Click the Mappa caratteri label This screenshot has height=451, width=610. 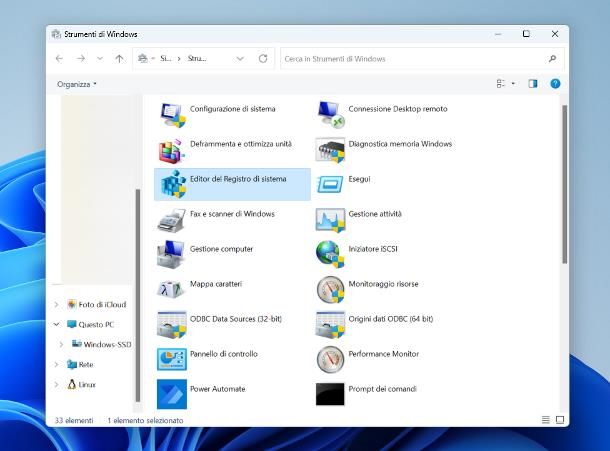pos(216,284)
